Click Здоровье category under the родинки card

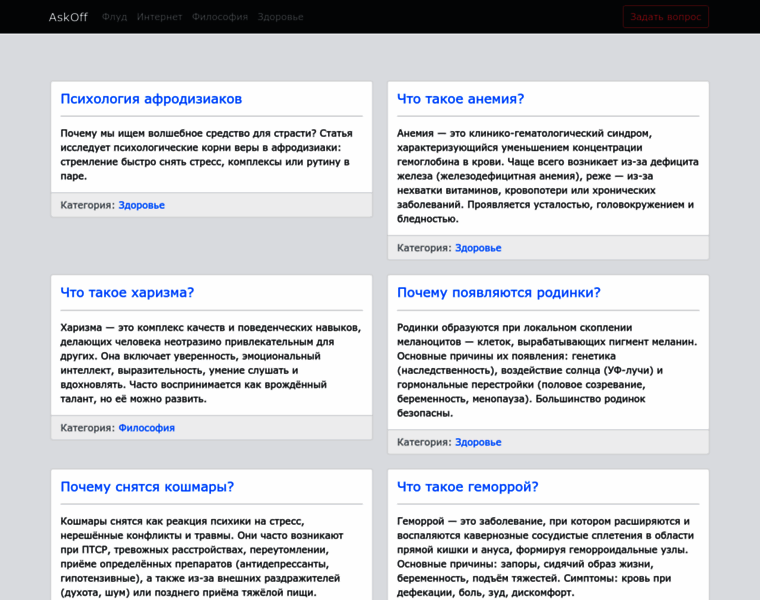[478, 442]
